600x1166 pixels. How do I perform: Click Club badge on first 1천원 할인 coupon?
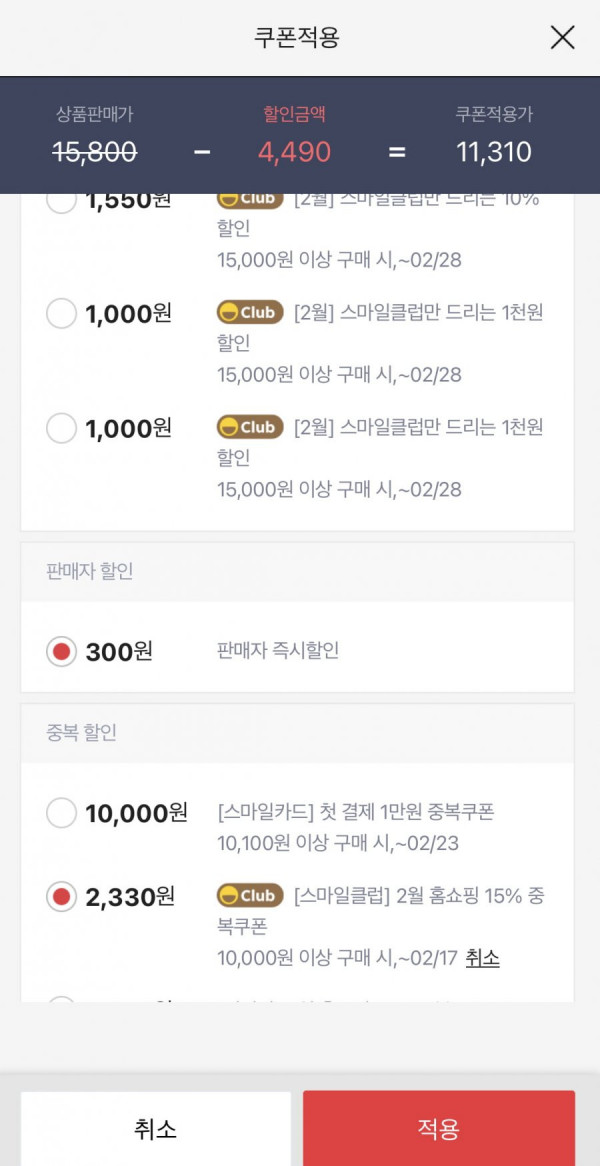pyautogui.click(x=250, y=312)
